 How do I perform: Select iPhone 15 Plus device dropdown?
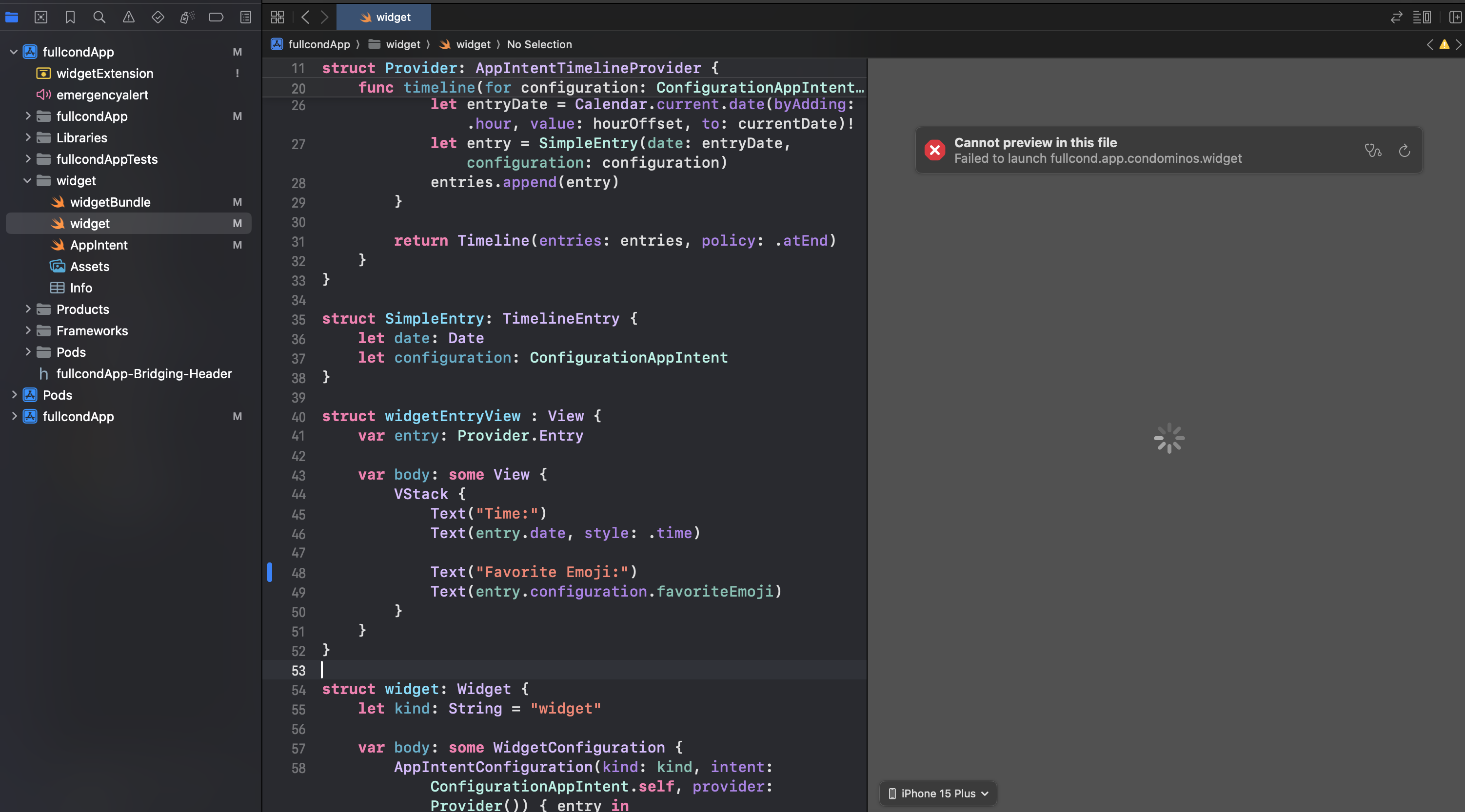[x=937, y=793]
